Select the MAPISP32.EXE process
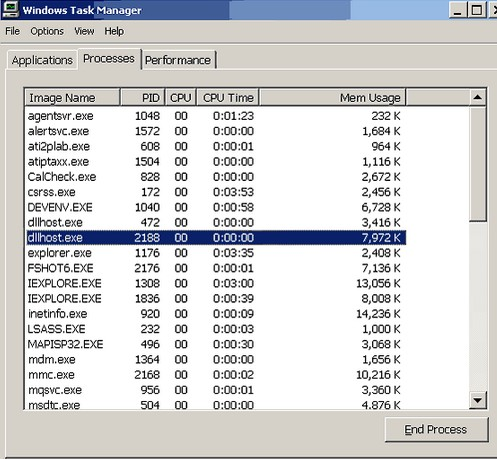This screenshot has width=497, height=459. [x=216, y=344]
